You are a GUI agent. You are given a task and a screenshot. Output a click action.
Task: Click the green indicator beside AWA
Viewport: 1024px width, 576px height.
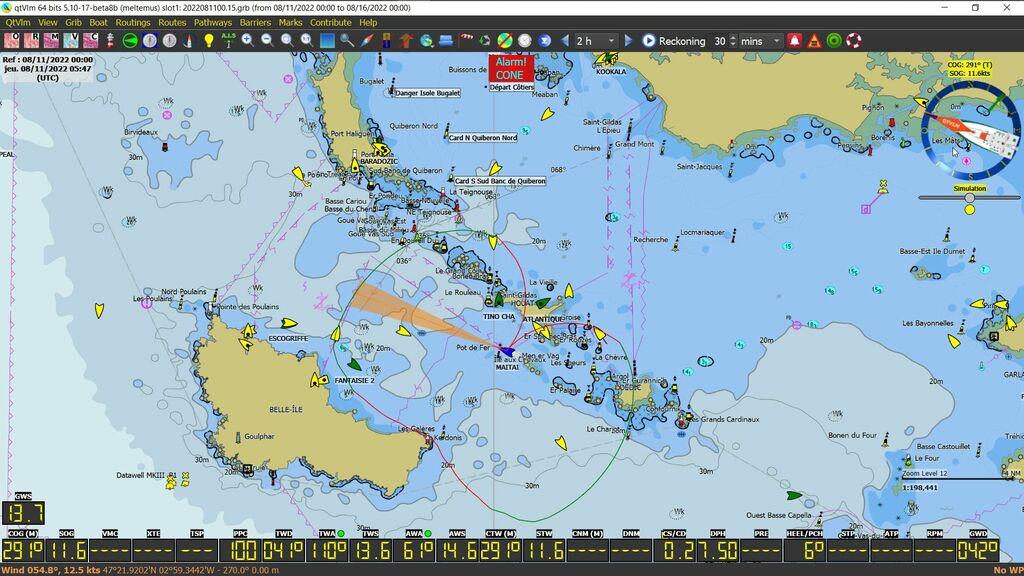pyautogui.click(x=428, y=534)
